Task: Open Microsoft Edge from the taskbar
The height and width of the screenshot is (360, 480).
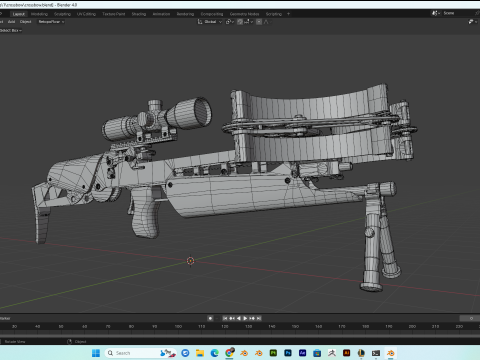Action: point(215,353)
